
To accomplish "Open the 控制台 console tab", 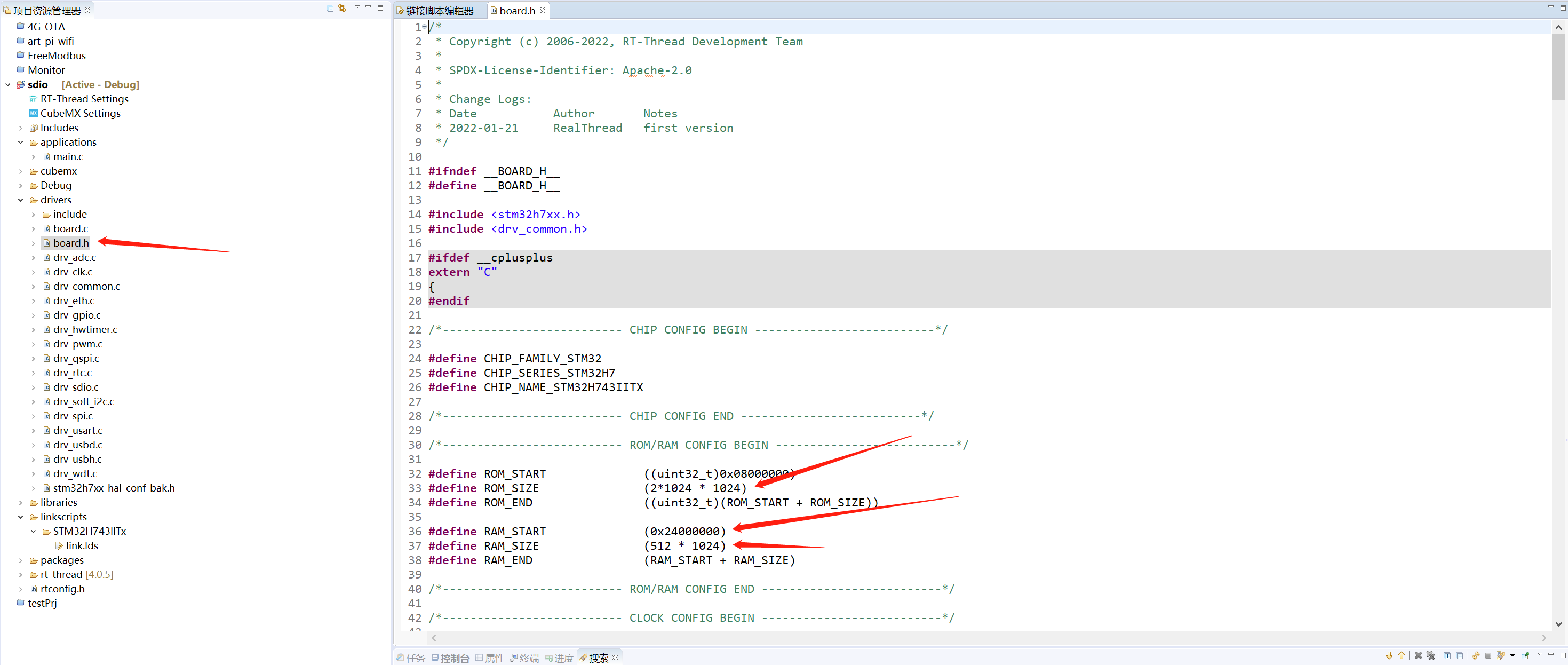I will (x=454, y=658).
